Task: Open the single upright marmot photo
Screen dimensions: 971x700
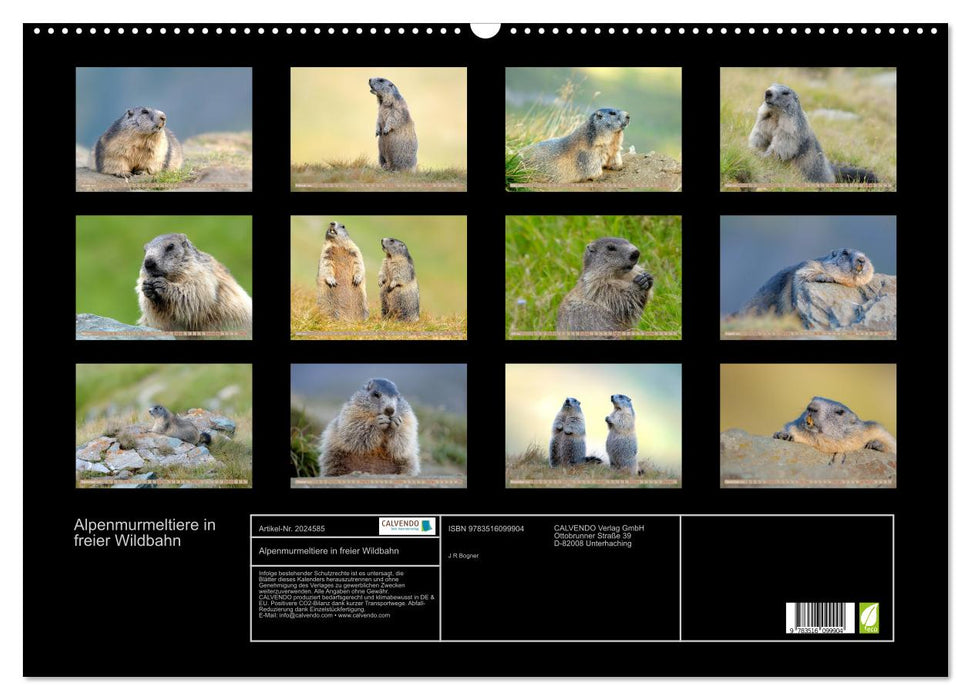Action: 378,129
